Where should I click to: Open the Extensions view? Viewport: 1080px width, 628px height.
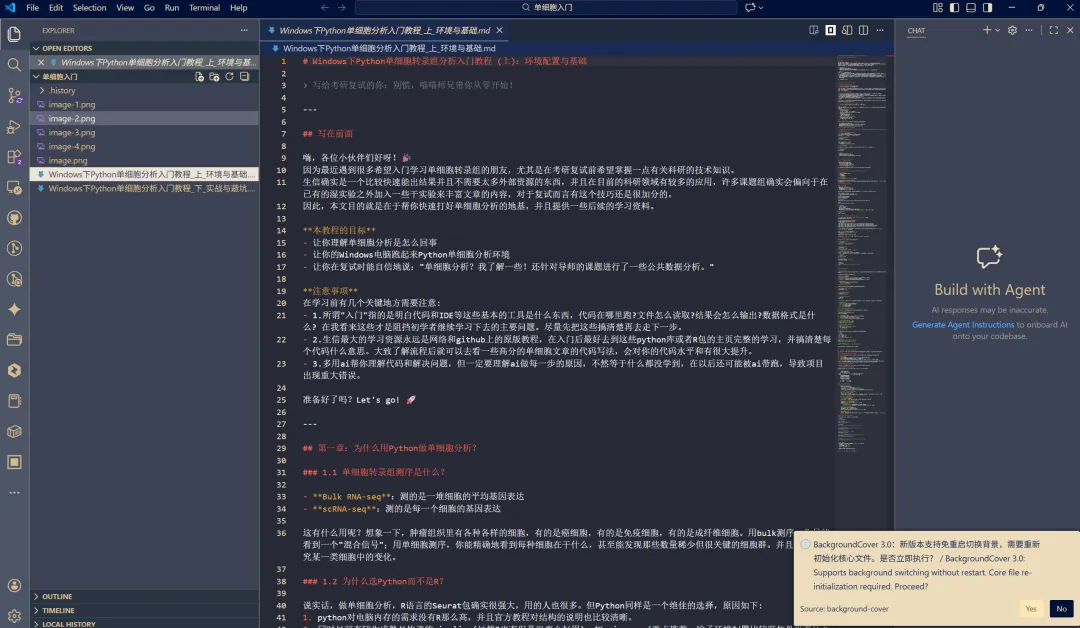(14, 157)
